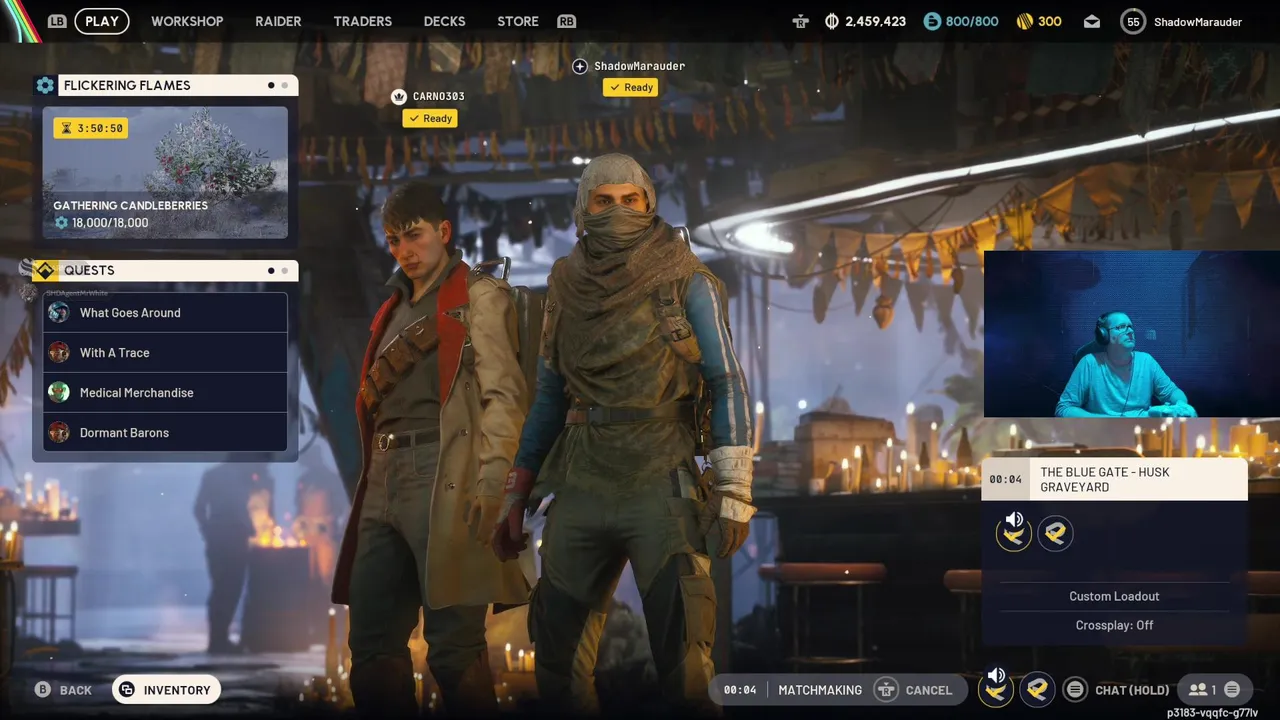Click the 18,000/18,000 progress value

click(x=110, y=223)
